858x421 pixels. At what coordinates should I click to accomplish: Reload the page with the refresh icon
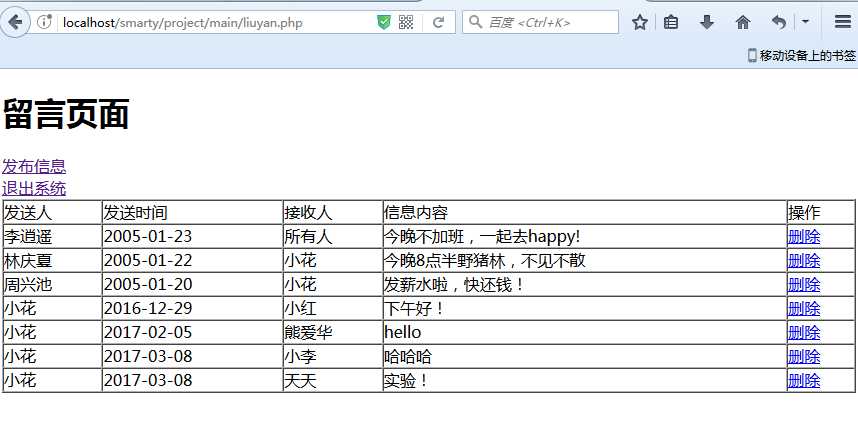coord(438,22)
